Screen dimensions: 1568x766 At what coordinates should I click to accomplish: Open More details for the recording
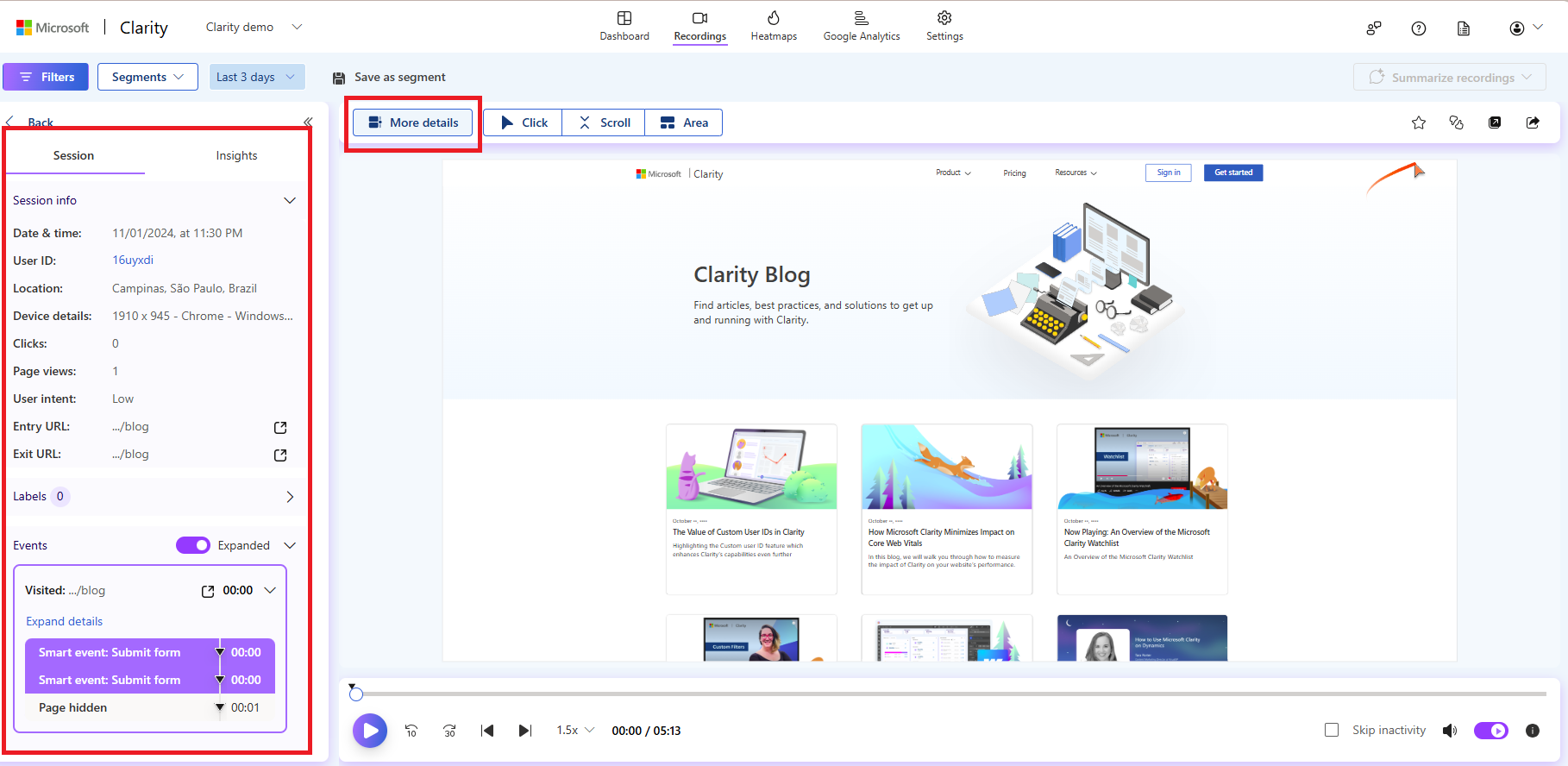coord(412,122)
